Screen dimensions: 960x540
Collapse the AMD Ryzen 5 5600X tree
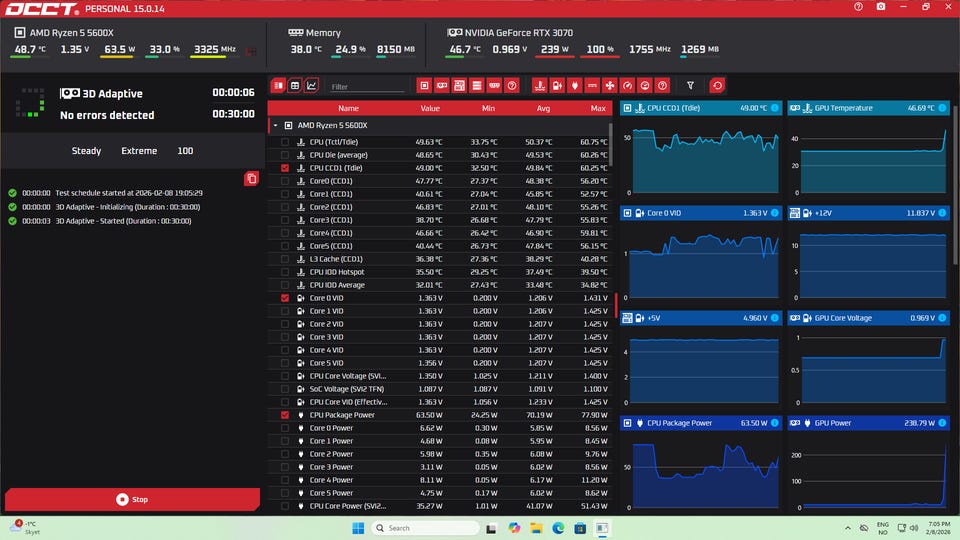pos(276,126)
